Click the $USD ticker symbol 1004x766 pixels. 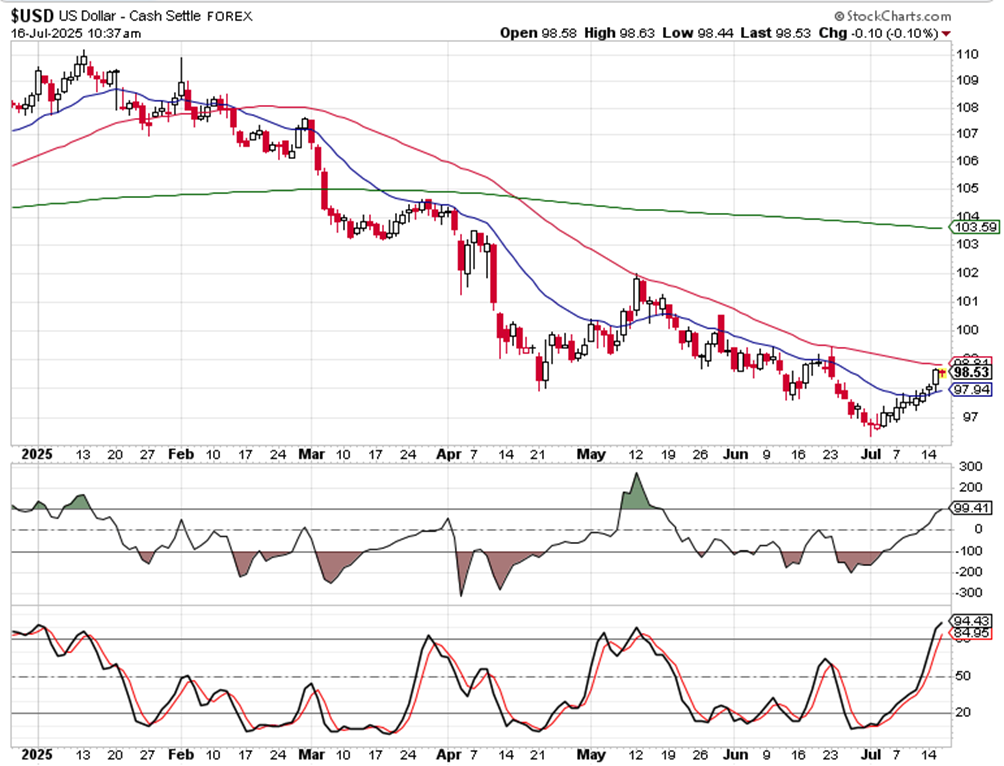click(x=31, y=16)
